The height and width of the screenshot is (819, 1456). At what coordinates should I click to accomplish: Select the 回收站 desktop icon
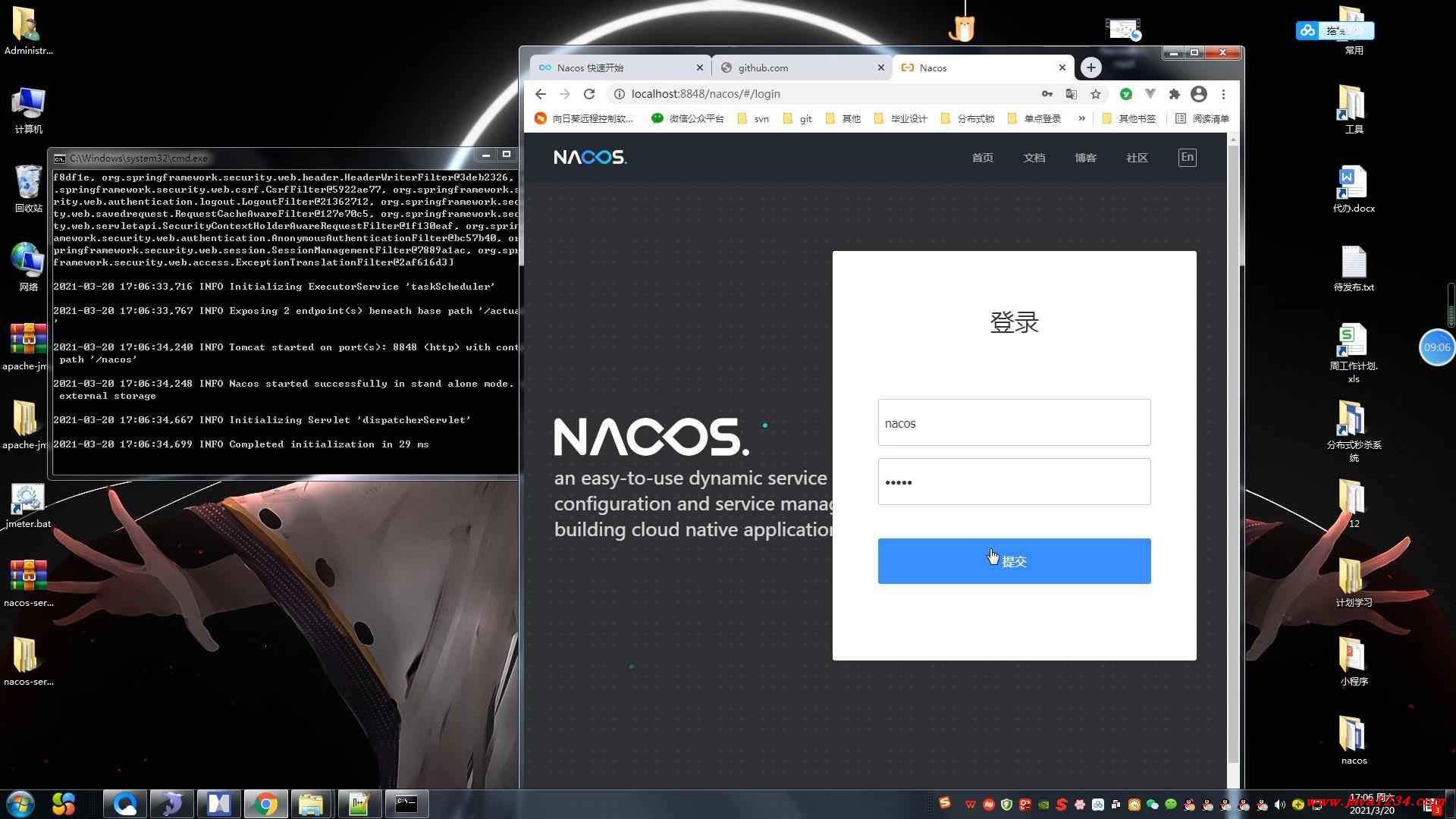click(x=29, y=188)
